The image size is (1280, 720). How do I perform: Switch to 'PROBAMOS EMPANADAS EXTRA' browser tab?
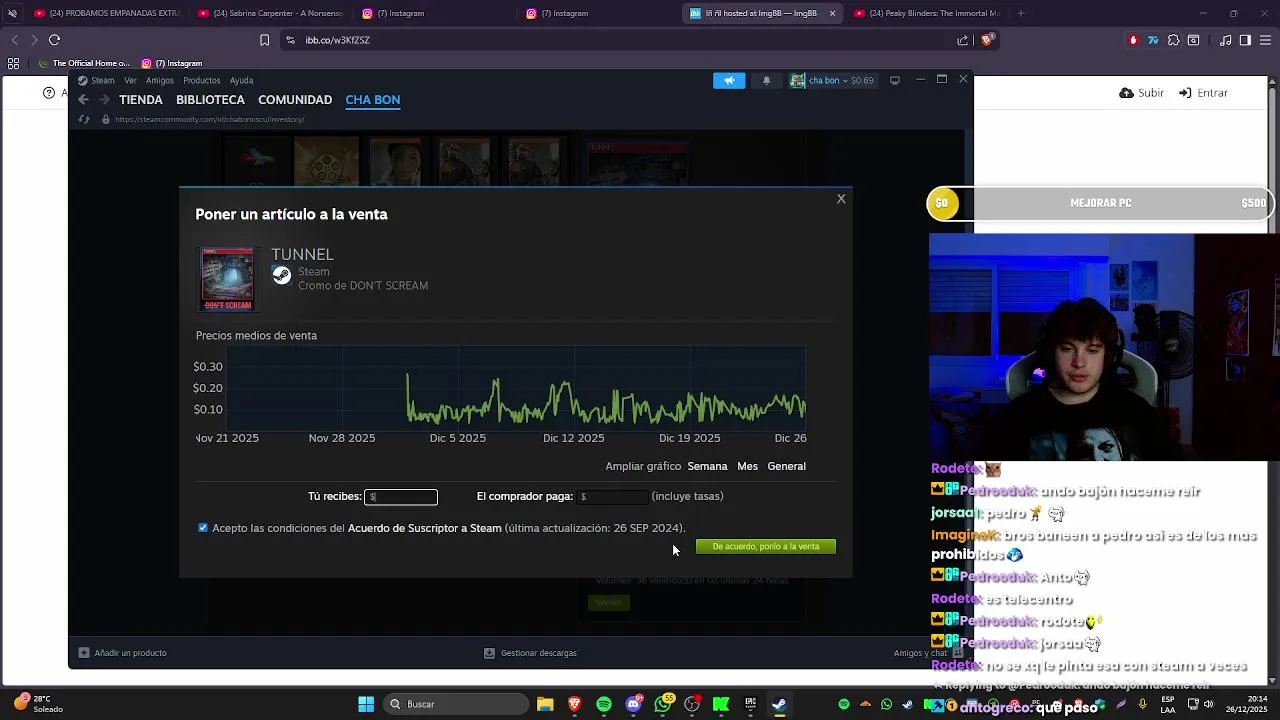point(105,13)
